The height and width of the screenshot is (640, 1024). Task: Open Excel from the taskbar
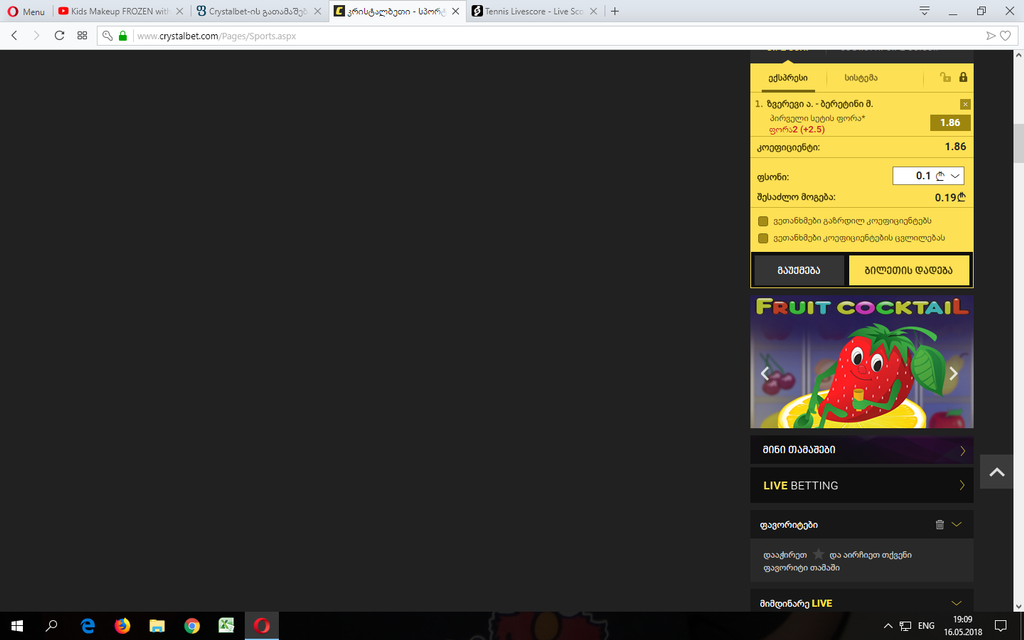226,626
